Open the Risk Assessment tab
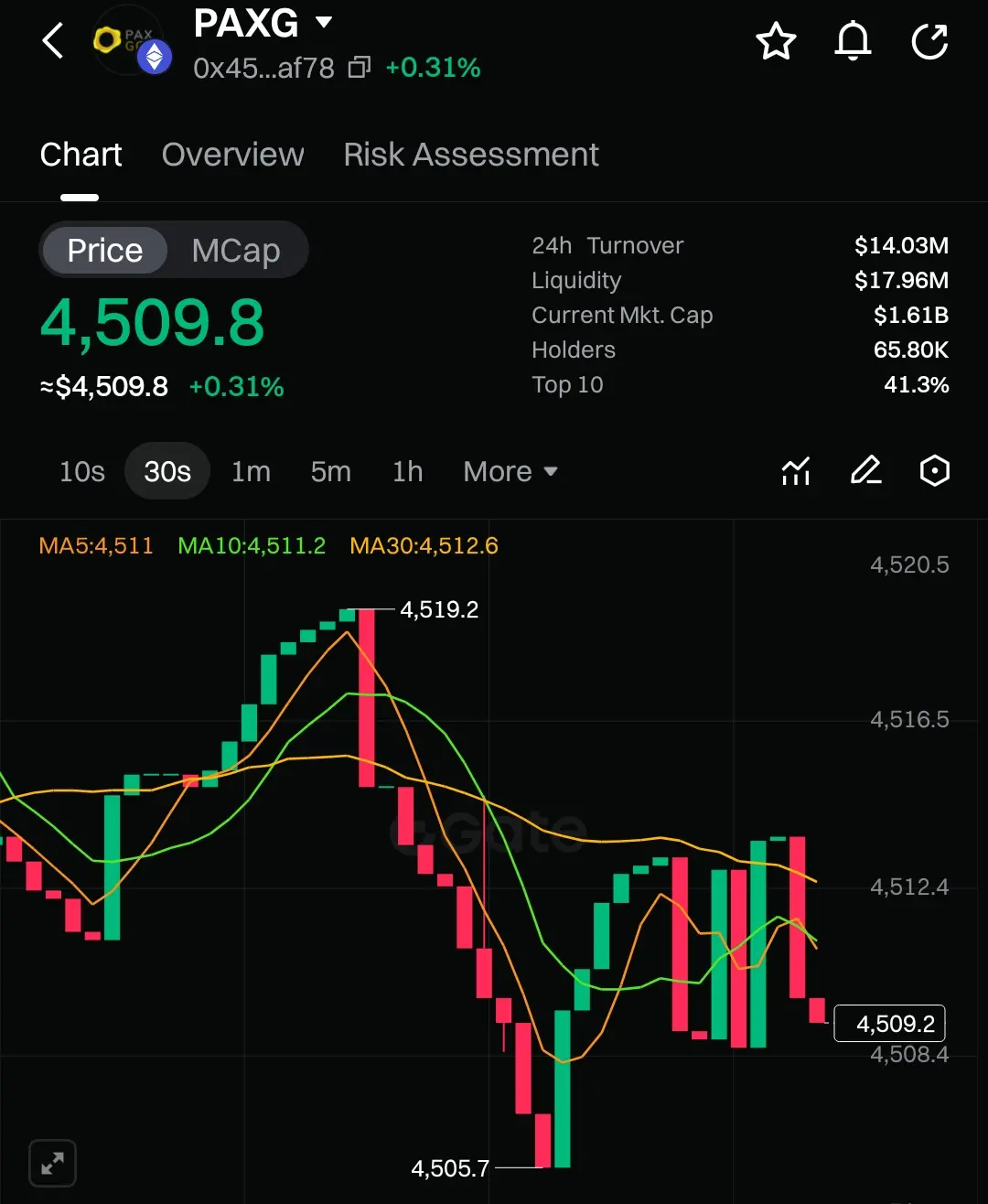The width and height of the screenshot is (988, 1204). (x=471, y=155)
